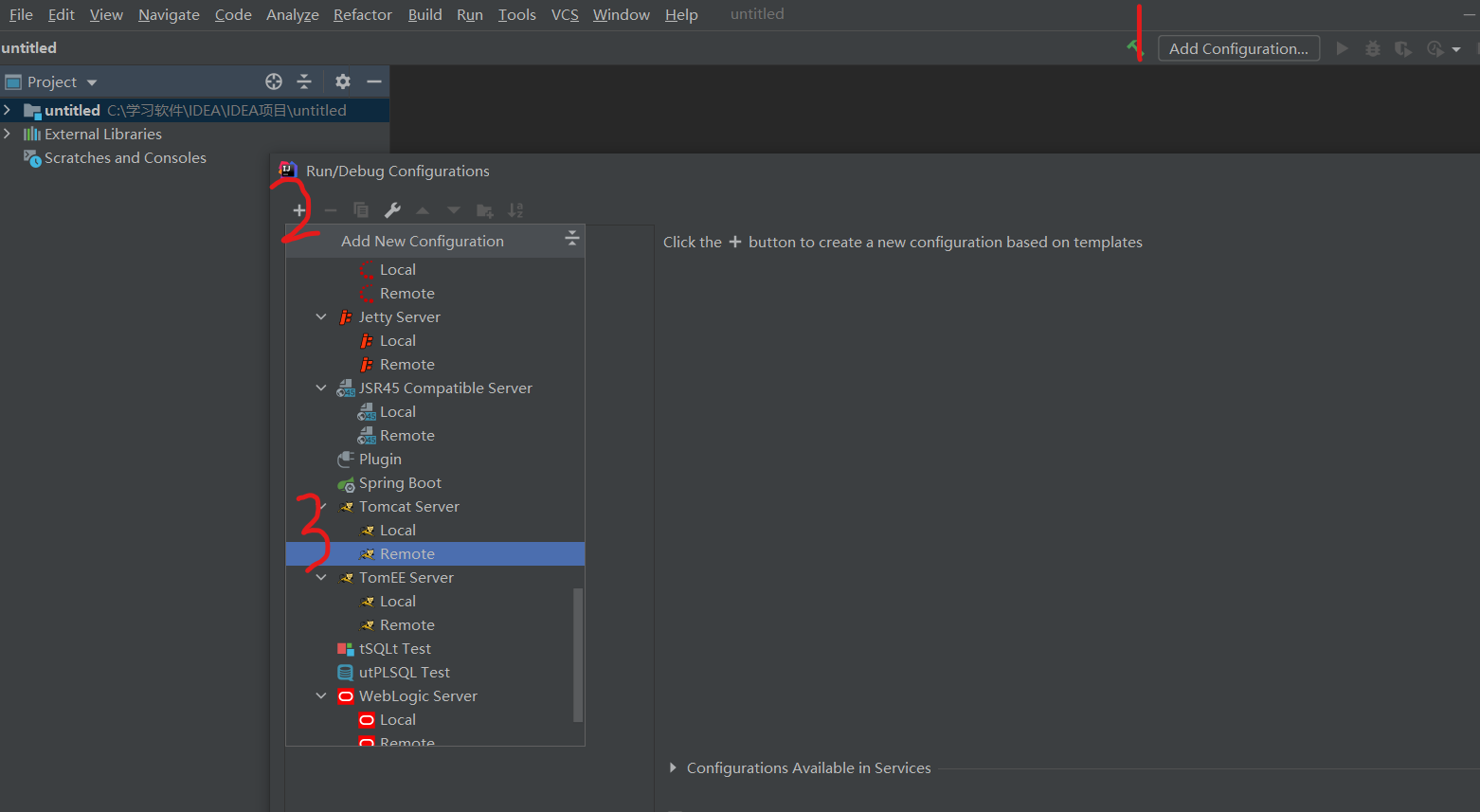Screen dimensions: 1480x812
Task: Open Project panel settings gear
Action: point(343,81)
